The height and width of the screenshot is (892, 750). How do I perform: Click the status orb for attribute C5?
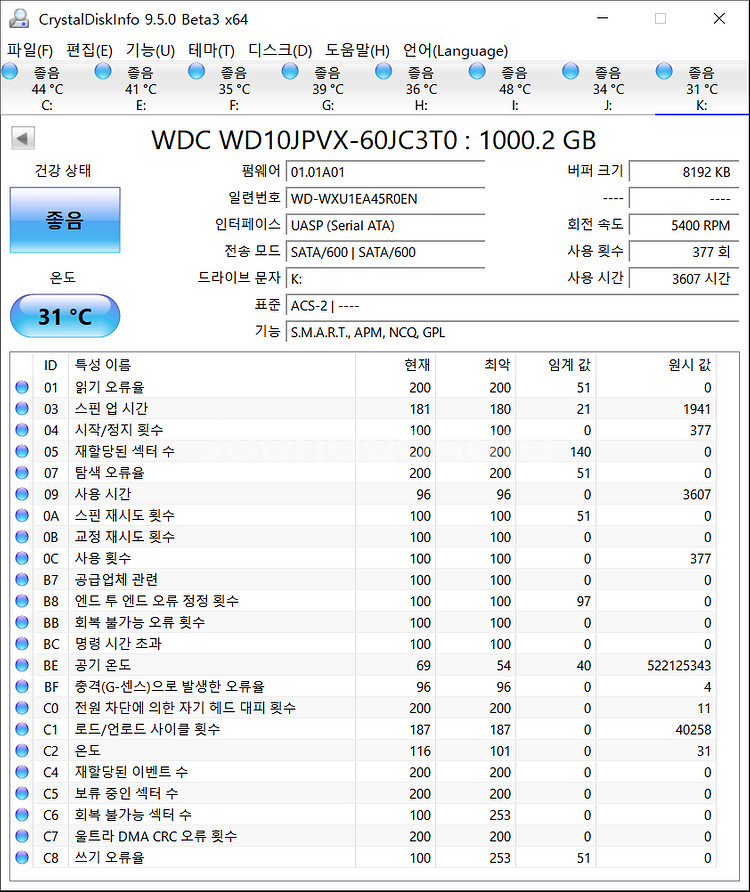click(x=22, y=794)
